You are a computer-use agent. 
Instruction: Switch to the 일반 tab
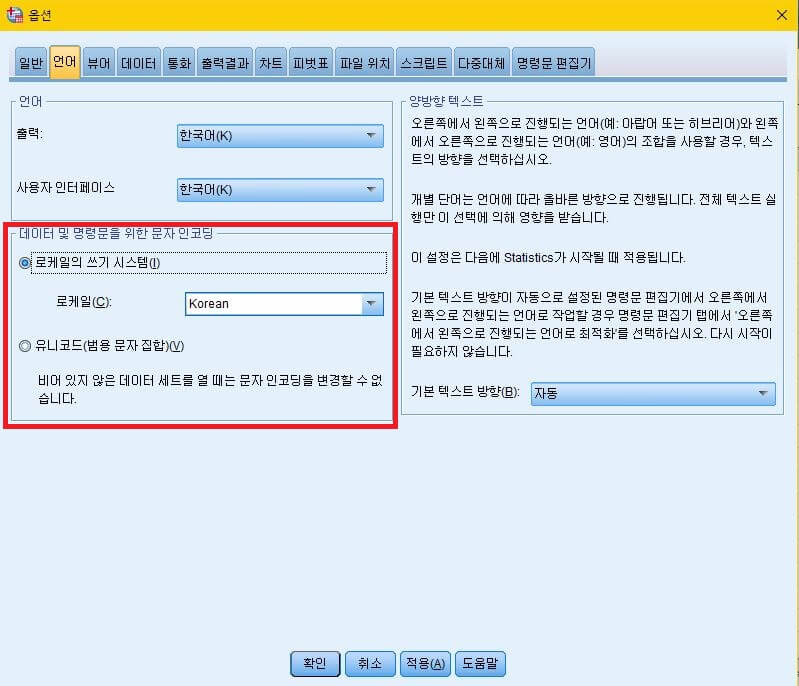(31, 63)
